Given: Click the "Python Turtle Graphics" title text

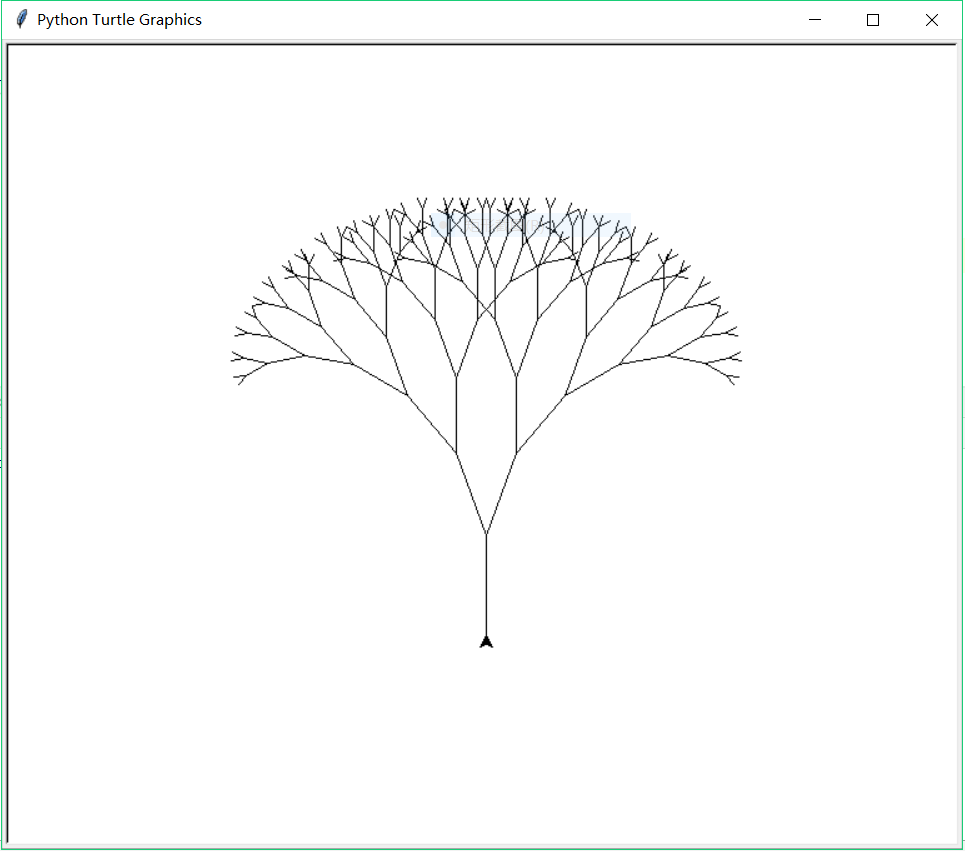Looking at the screenshot, I should pos(119,20).
